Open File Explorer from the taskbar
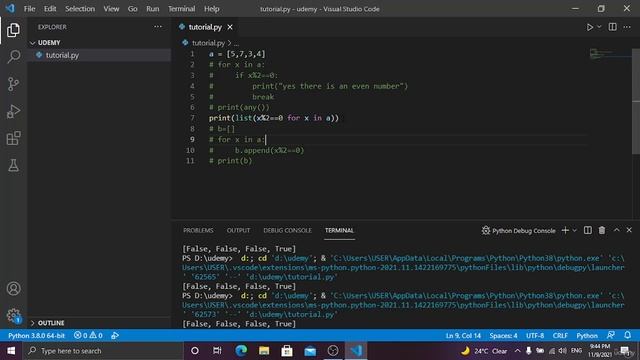The height and width of the screenshot is (360, 640). click(264, 351)
